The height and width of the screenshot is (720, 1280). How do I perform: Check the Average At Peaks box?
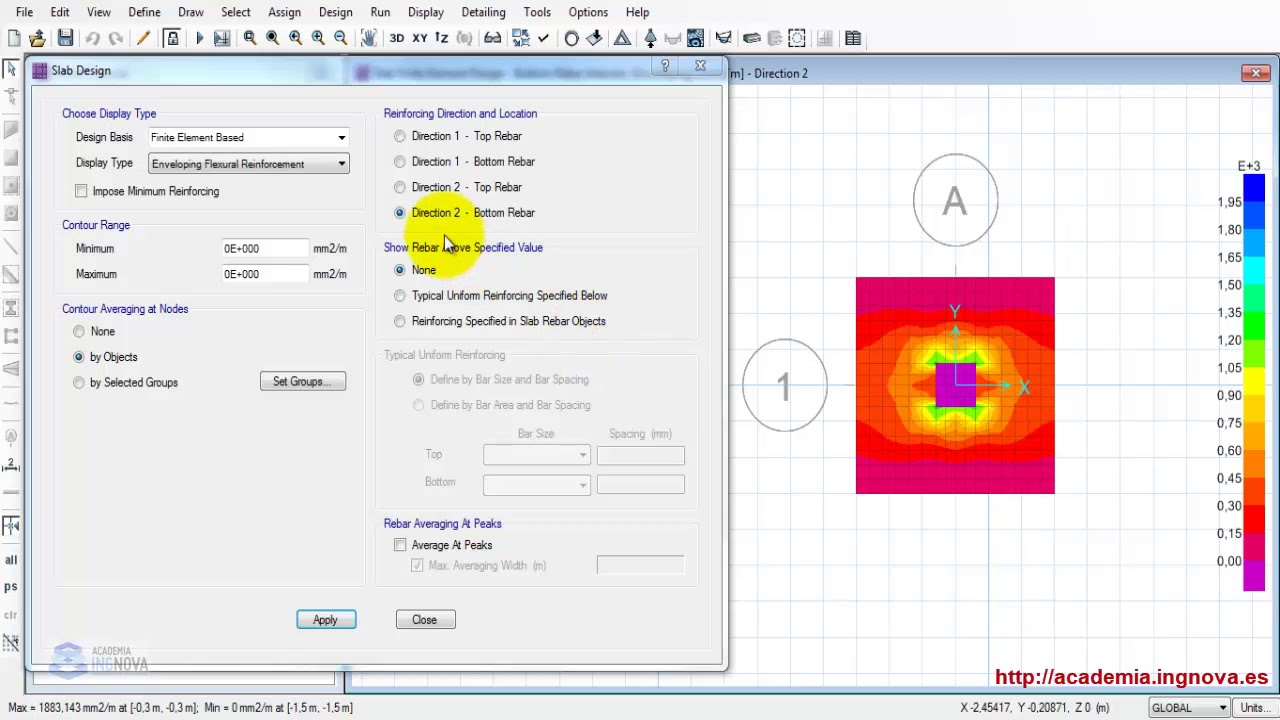[400, 545]
